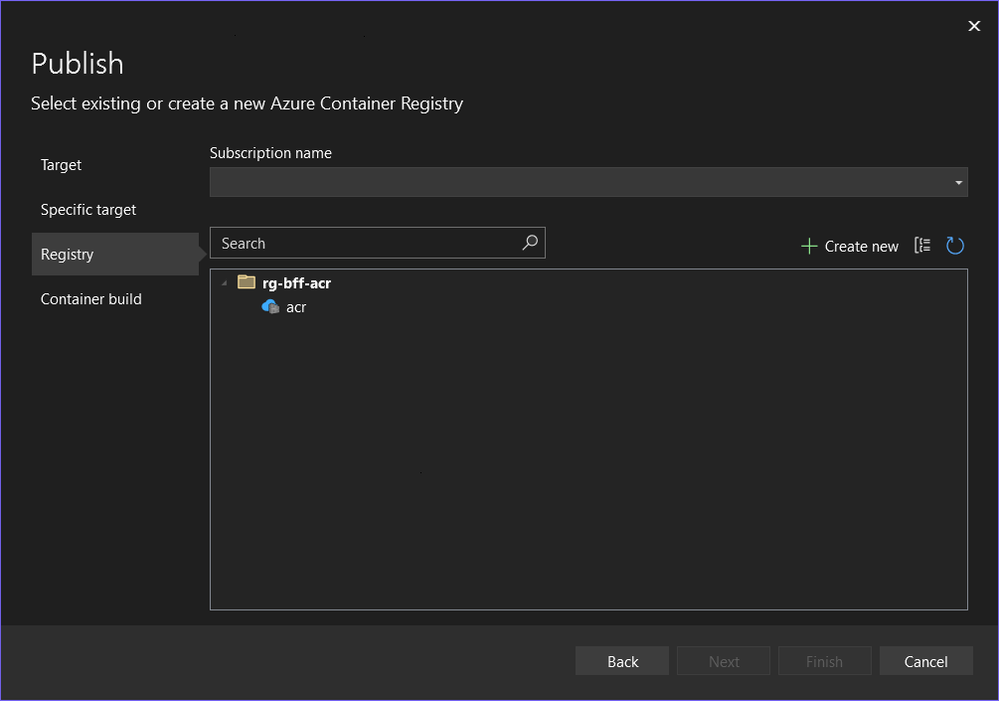Focus the Search input field
This screenshot has height=701, width=999.
point(366,243)
